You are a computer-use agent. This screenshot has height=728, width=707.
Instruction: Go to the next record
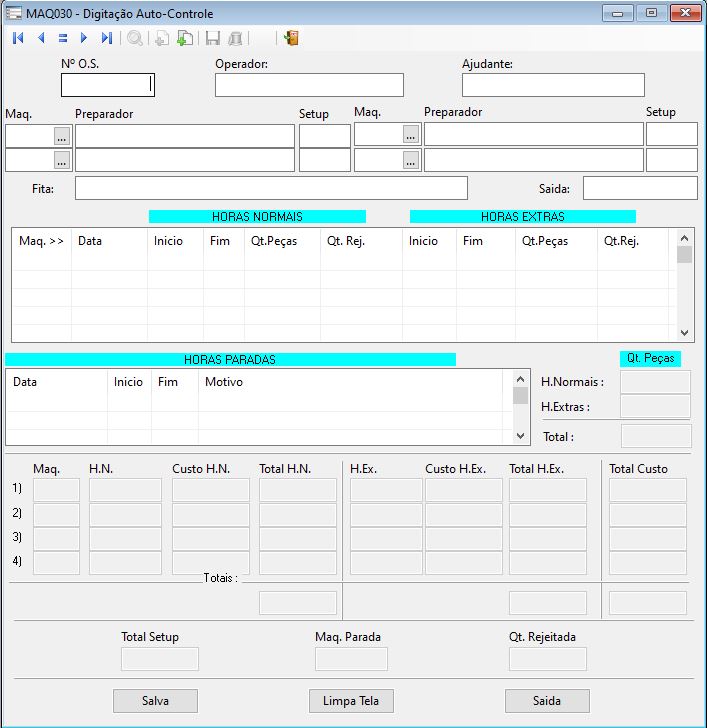(84, 38)
